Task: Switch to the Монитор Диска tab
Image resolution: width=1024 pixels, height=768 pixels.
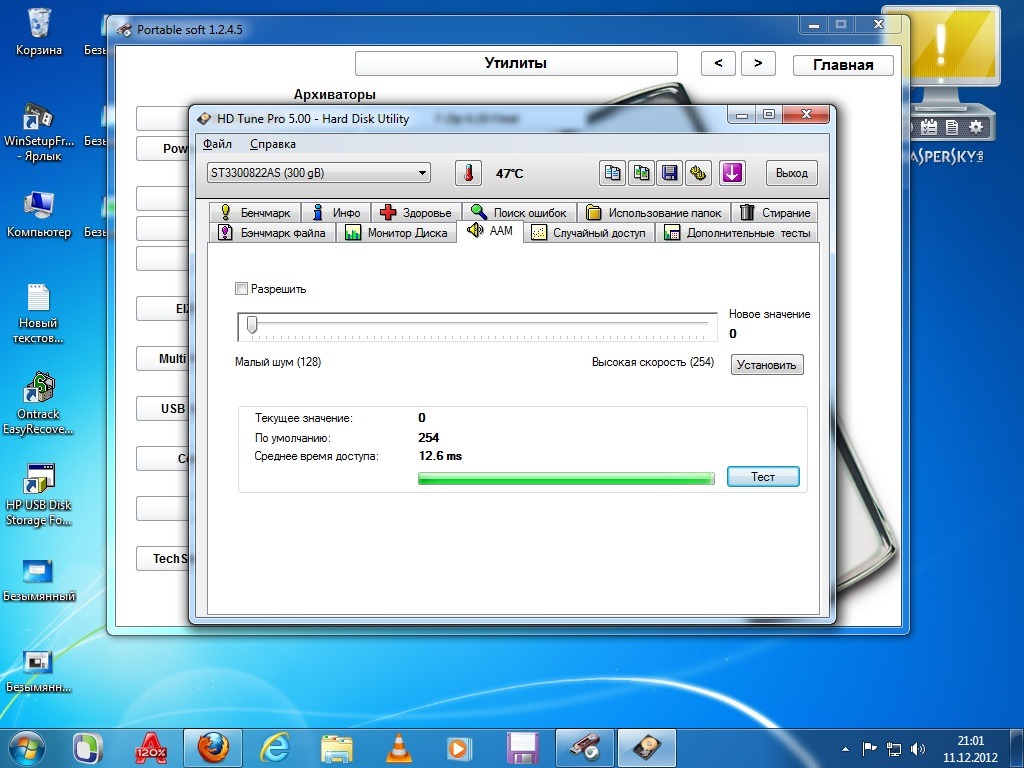Action: pyautogui.click(x=396, y=232)
